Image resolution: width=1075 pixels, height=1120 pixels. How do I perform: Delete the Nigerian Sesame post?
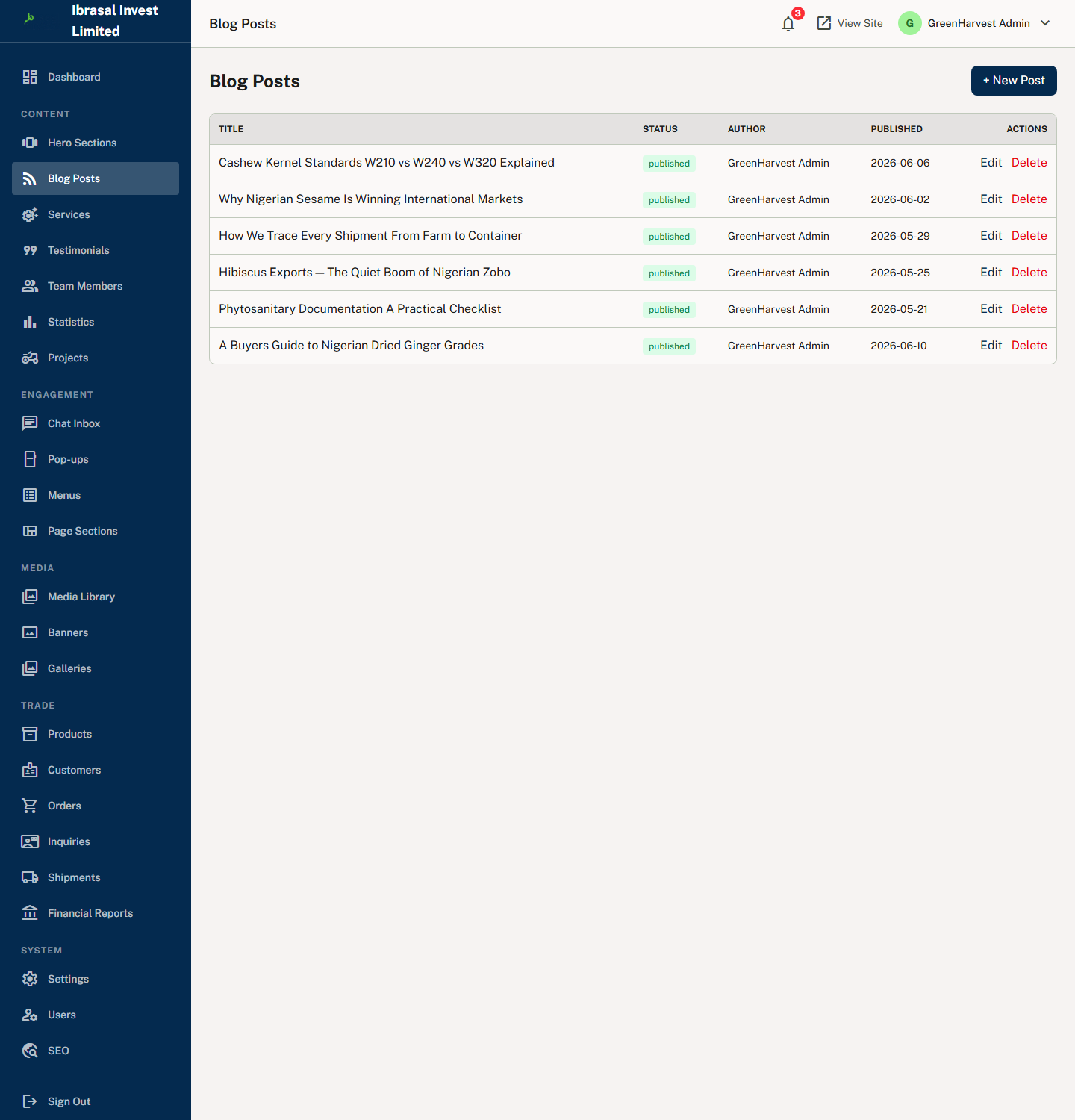(1029, 199)
